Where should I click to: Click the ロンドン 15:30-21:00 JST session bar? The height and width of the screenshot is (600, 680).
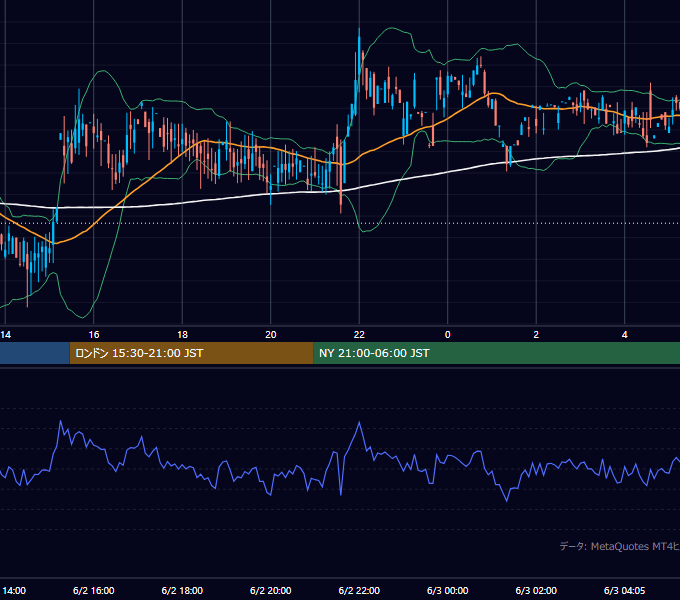point(191,353)
